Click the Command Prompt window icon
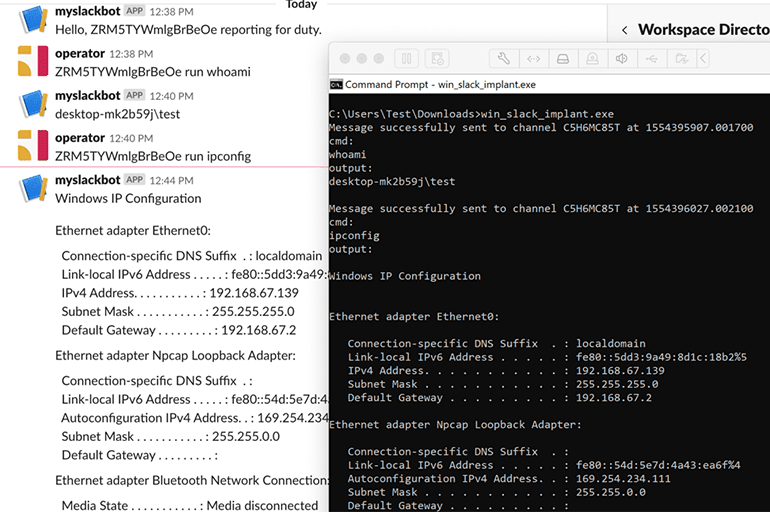This screenshot has height=512, width=770. tap(336, 85)
